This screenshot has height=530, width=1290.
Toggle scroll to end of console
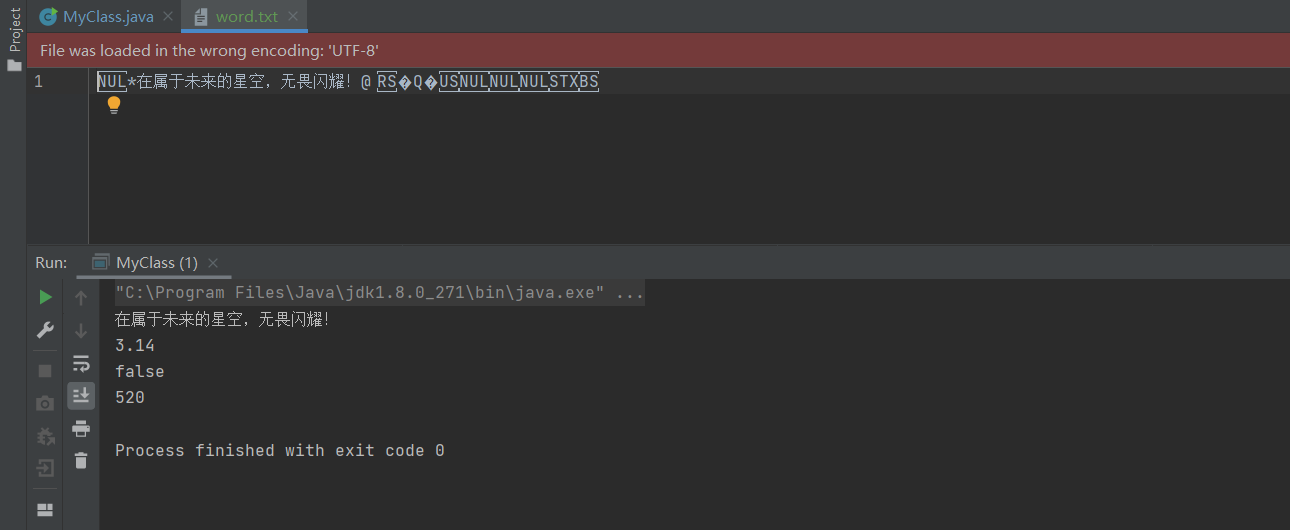tap(81, 396)
